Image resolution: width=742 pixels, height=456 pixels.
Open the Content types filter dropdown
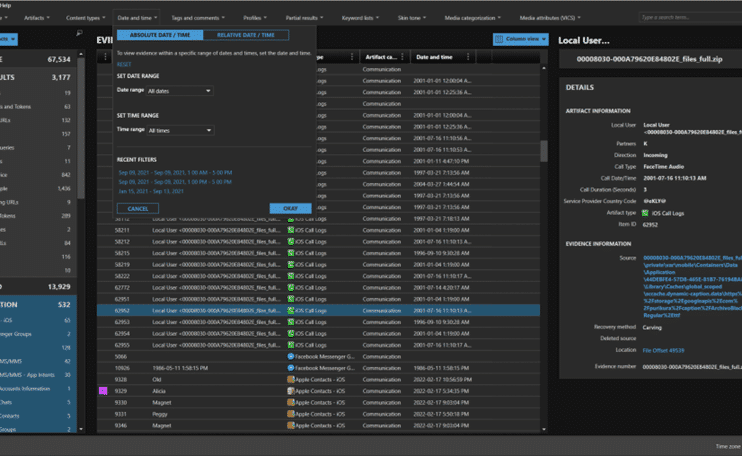pos(86,18)
